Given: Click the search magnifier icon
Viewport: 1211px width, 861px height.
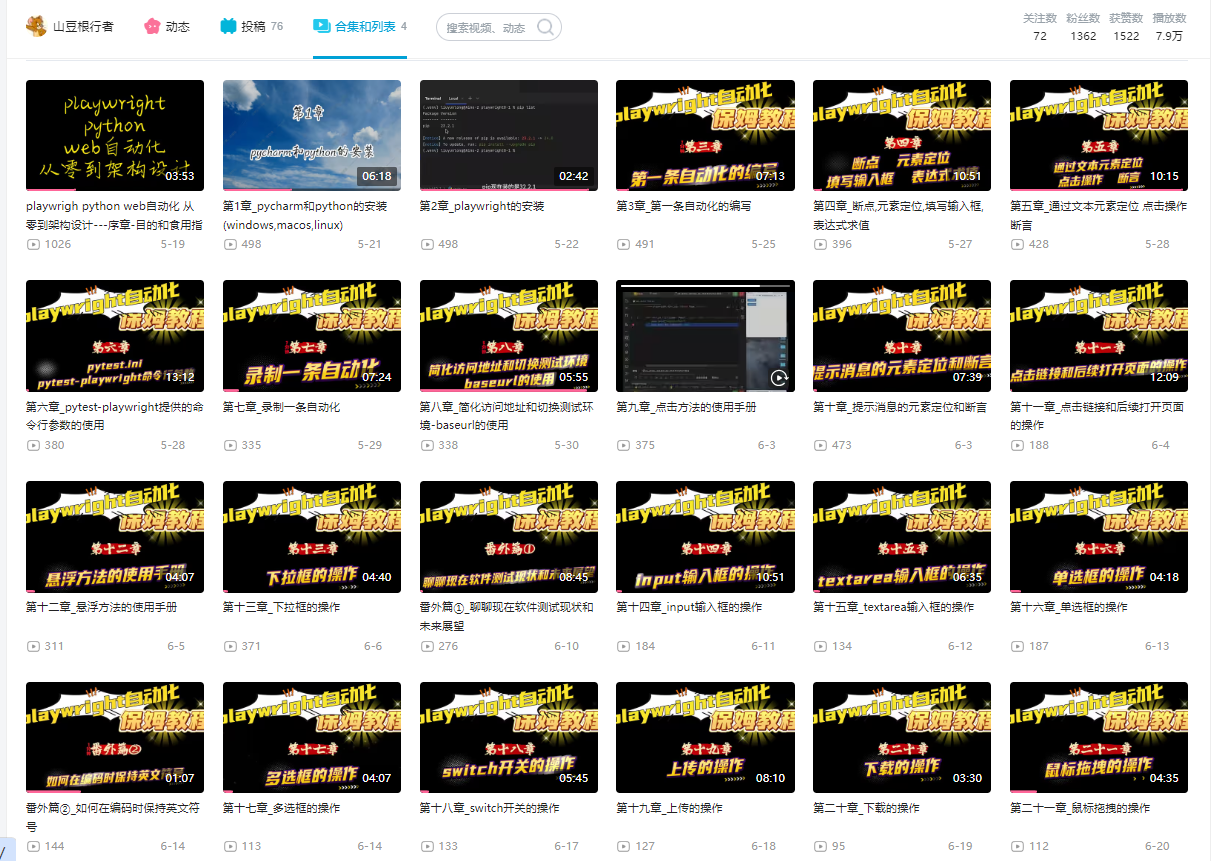Looking at the screenshot, I should 546,27.
